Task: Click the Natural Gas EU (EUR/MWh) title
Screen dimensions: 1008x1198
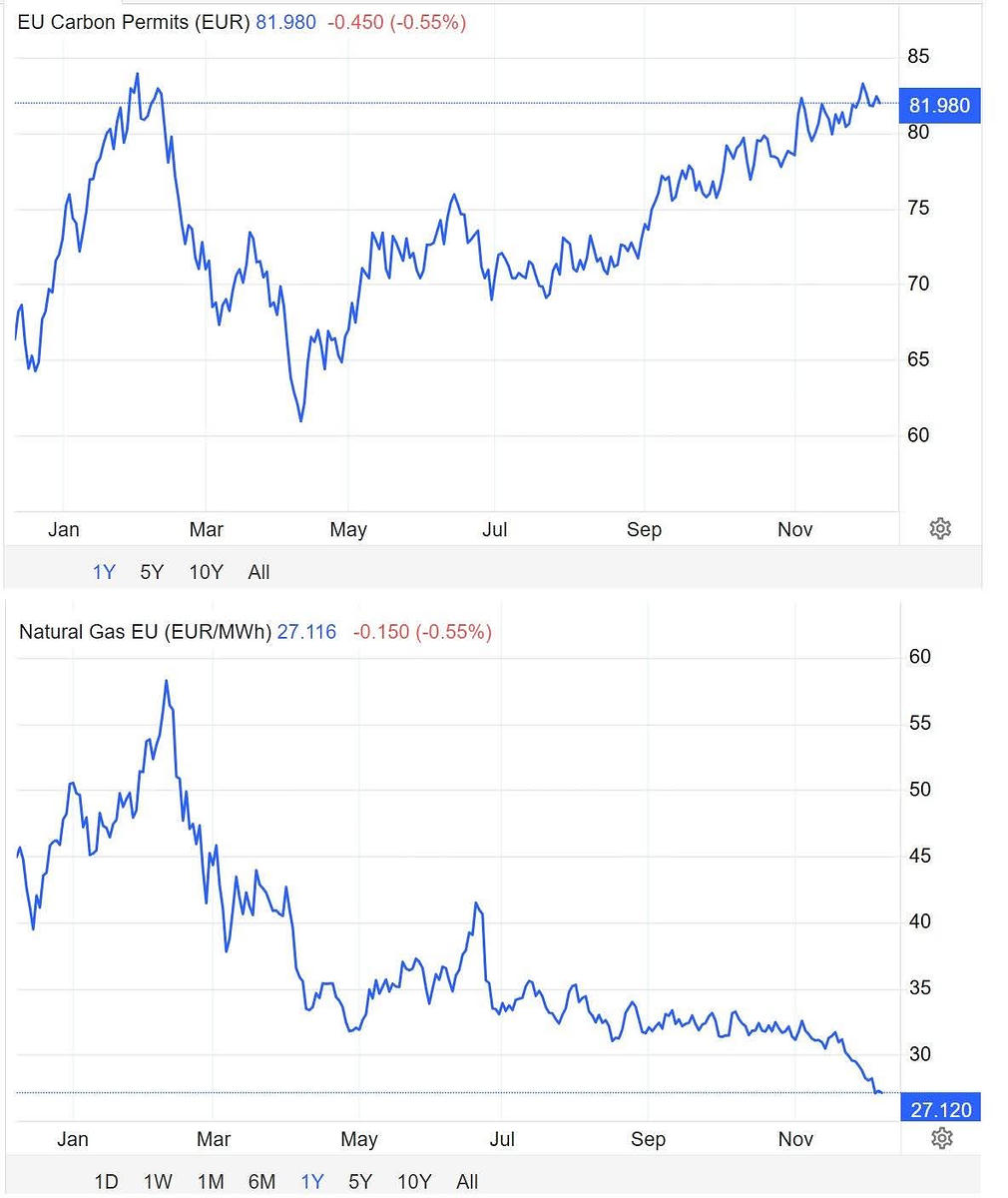Action: click(145, 632)
